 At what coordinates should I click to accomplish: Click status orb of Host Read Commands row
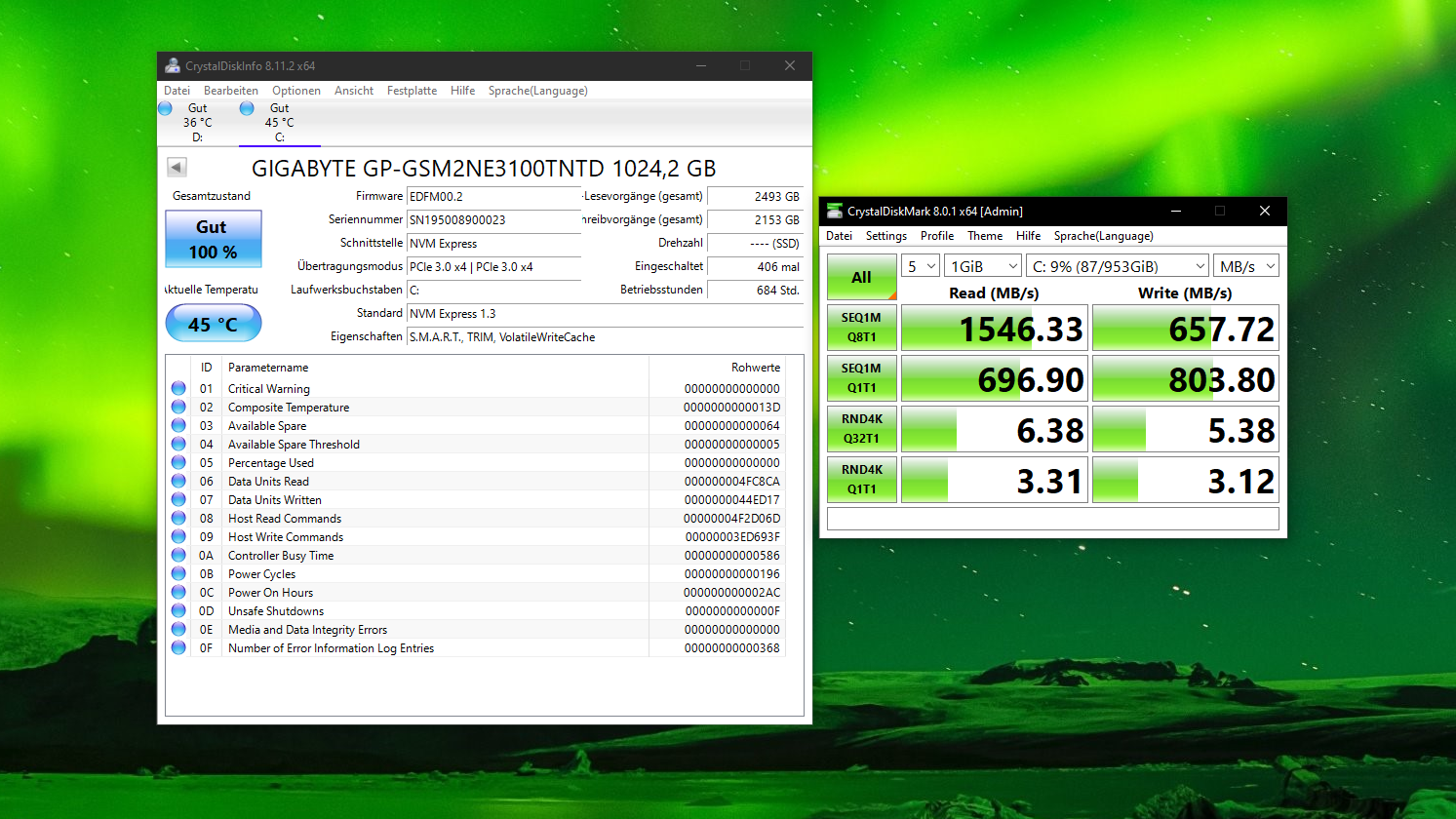click(x=178, y=518)
